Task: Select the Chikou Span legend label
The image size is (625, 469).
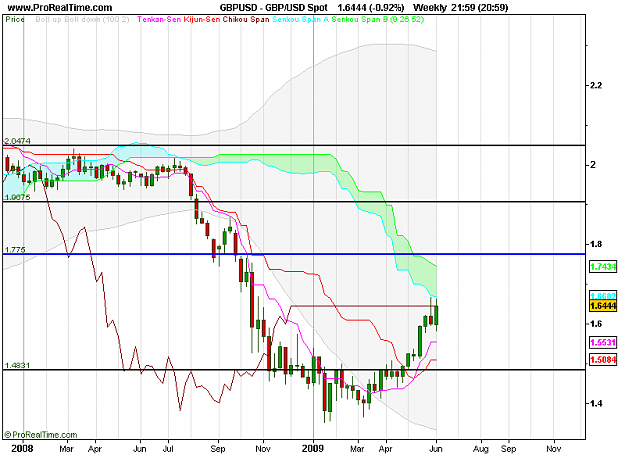Action: [246, 20]
